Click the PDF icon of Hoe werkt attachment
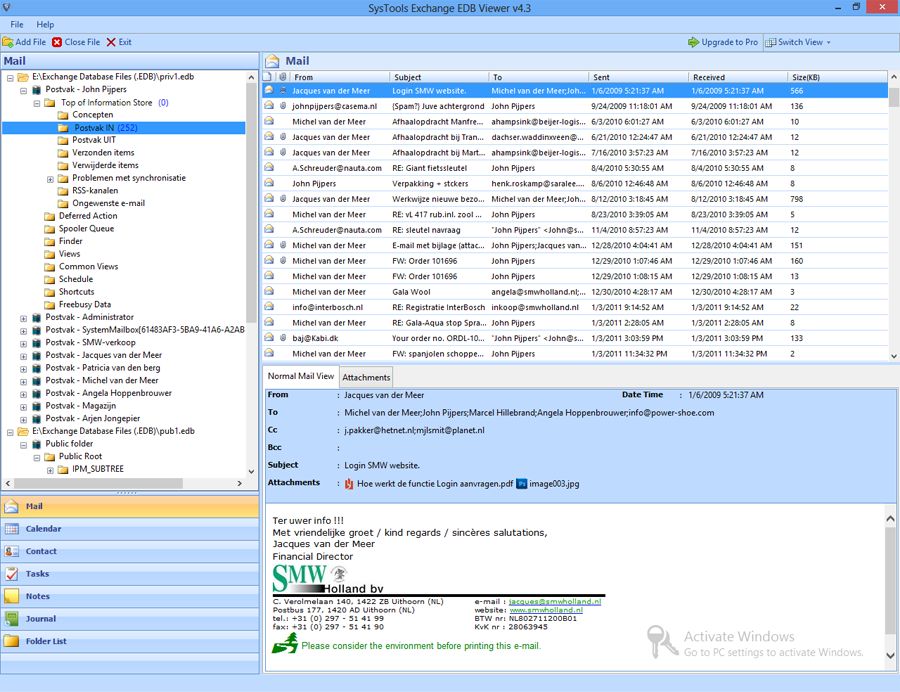The image size is (900, 692). pyautogui.click(x=349, y=484)
